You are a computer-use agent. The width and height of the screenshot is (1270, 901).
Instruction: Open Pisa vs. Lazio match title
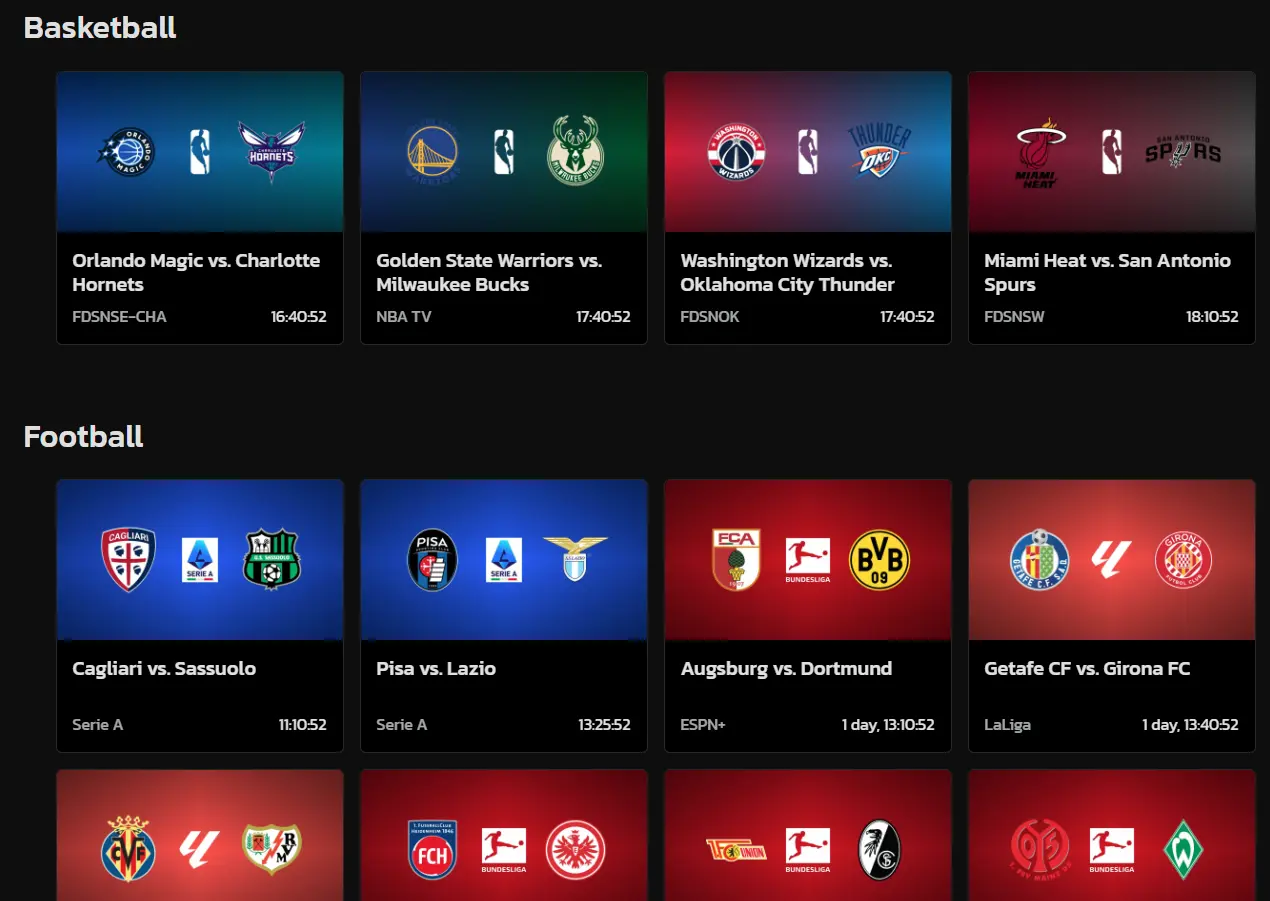pos(436,668)
